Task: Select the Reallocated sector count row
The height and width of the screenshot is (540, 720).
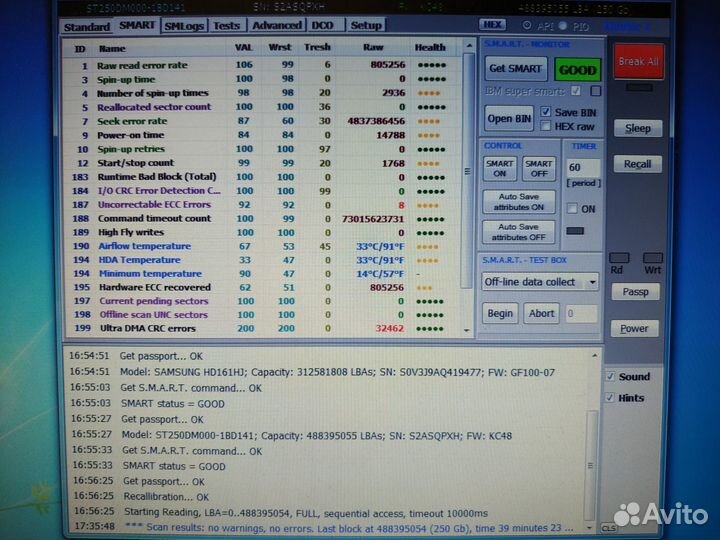Action: [262, 107]
